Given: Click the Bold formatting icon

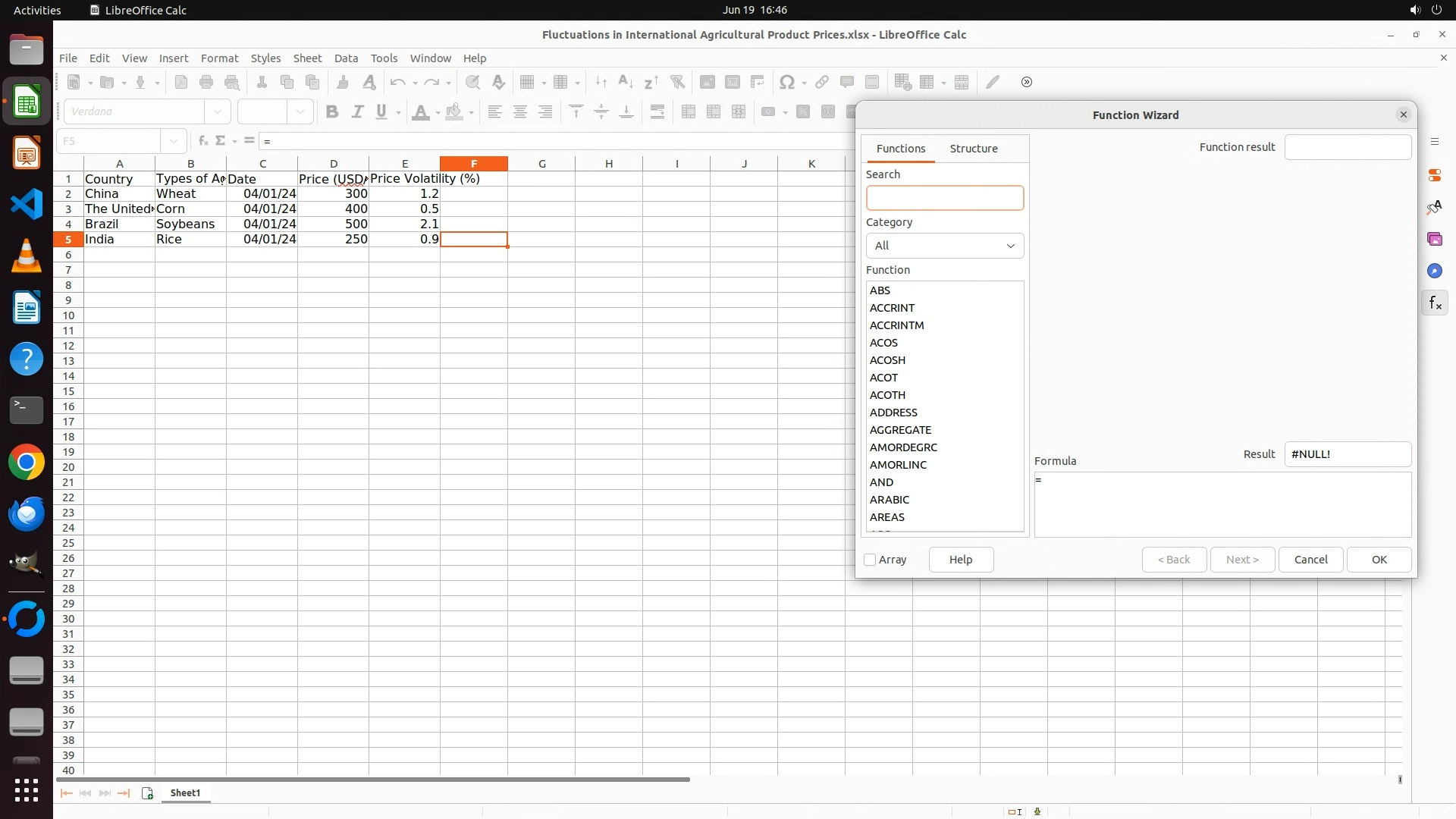Looking at the screenshot, I should click(331, 112).
